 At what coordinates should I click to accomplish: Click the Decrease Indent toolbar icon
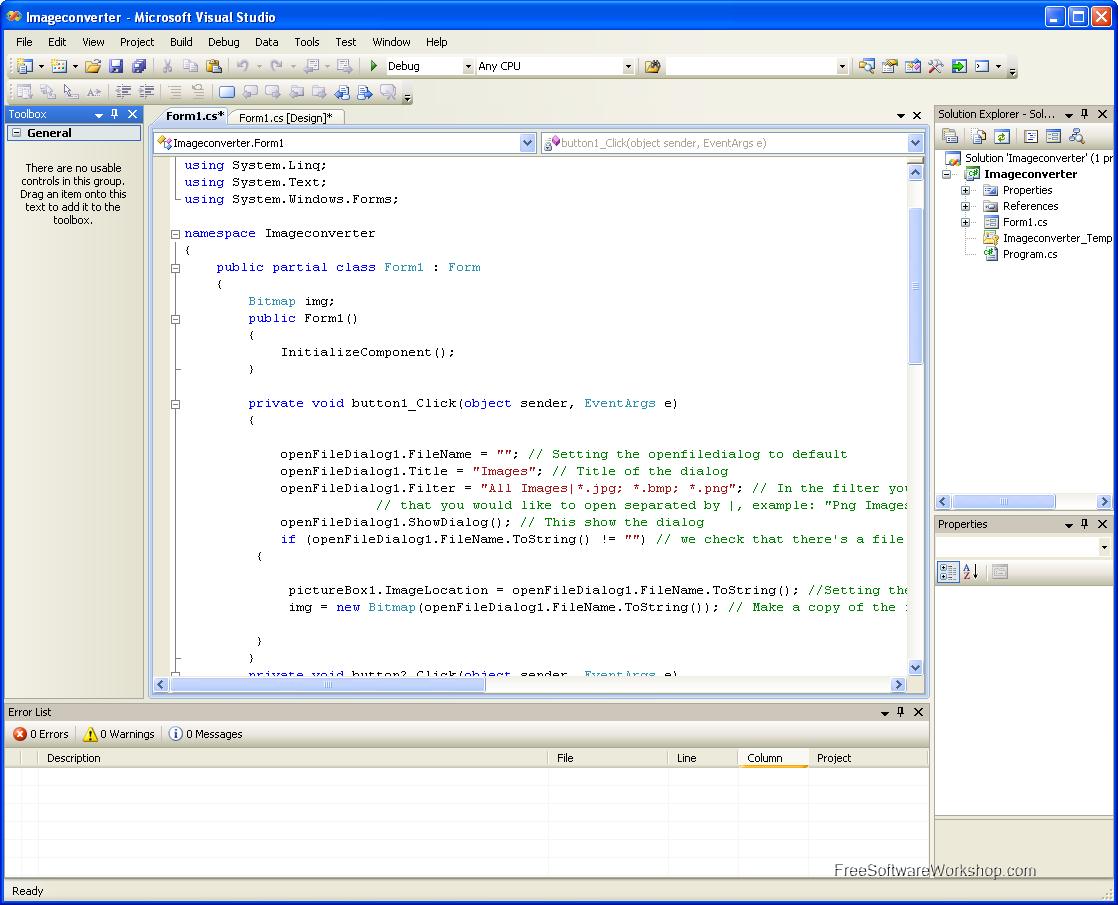pyautogui.click(x=123, y=92)
